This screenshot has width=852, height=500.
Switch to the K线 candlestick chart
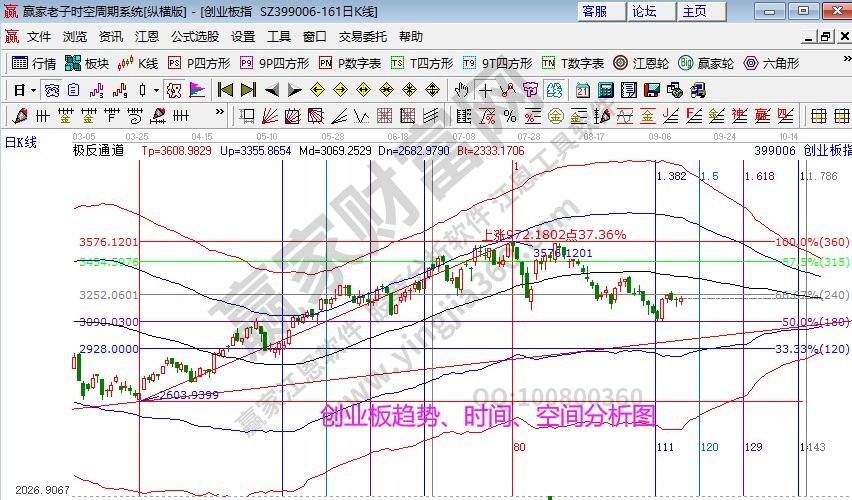pos(138,63)
